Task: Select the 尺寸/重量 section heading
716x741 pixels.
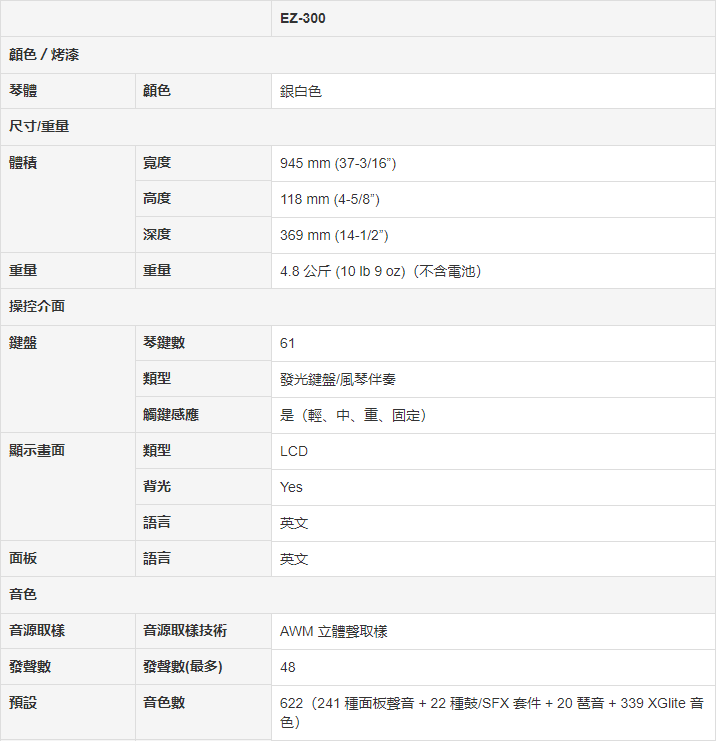Action: pos(39,127)
